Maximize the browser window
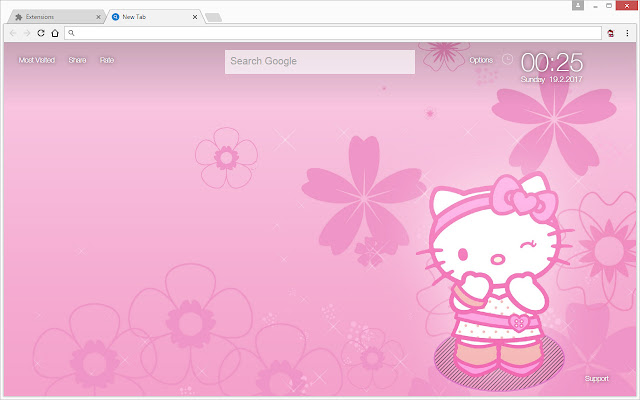640x400 pixels. point(609,6)
